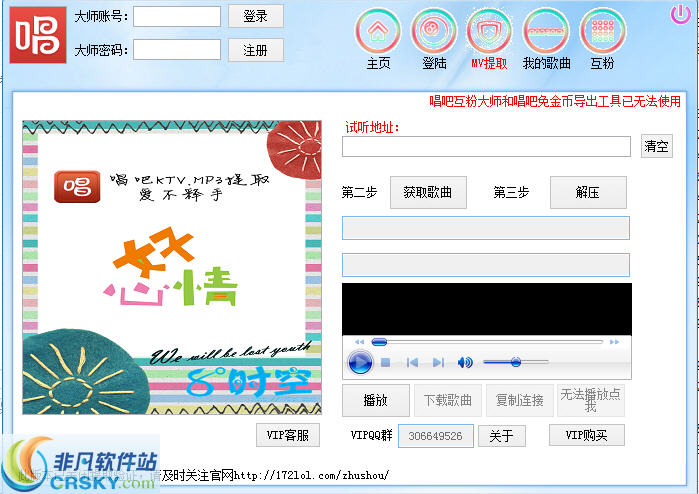Click the first gray result field

(486, 228)
